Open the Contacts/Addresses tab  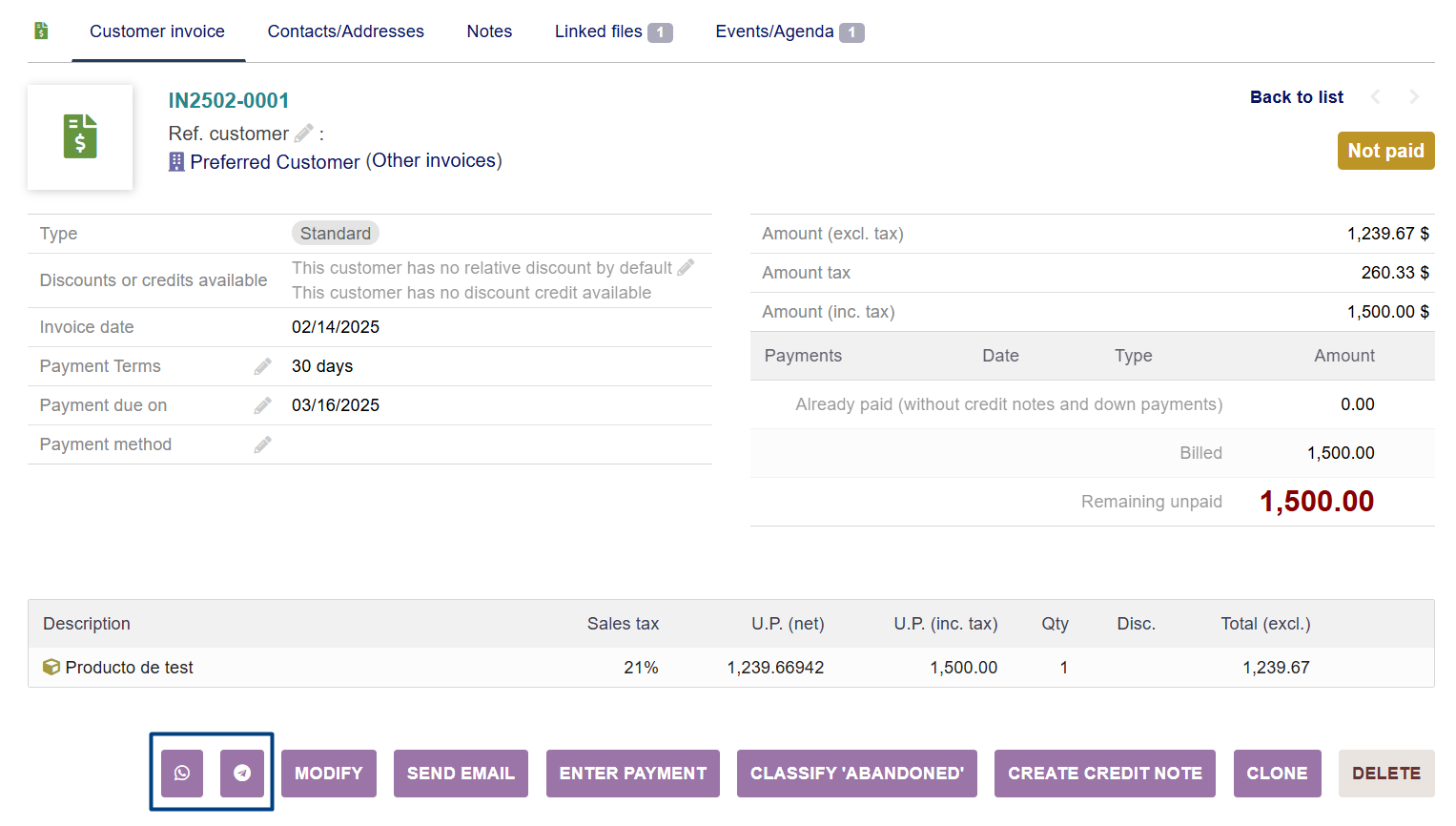(x=345, y=31)
